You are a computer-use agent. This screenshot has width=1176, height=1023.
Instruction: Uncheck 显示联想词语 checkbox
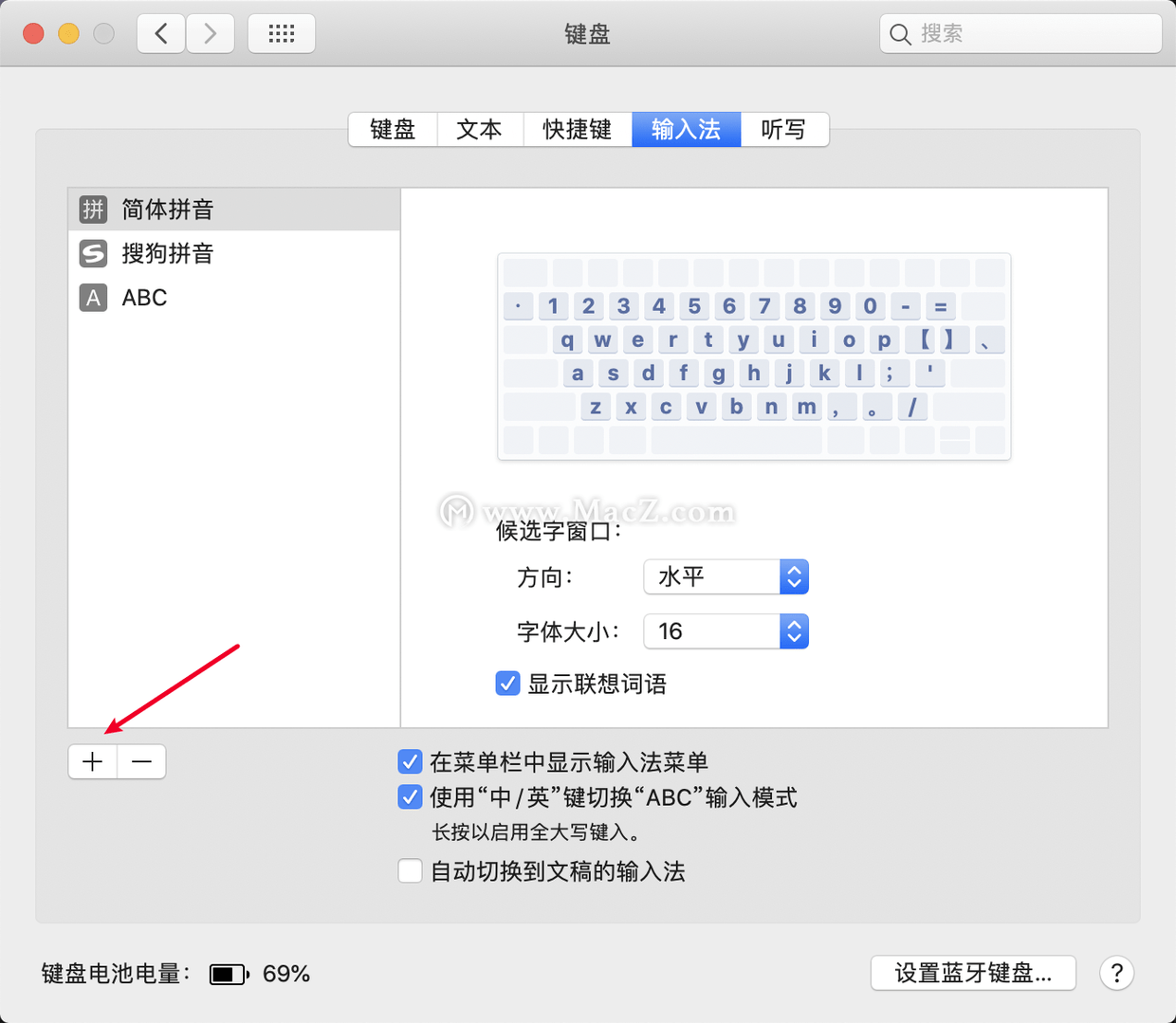(507, 684)
